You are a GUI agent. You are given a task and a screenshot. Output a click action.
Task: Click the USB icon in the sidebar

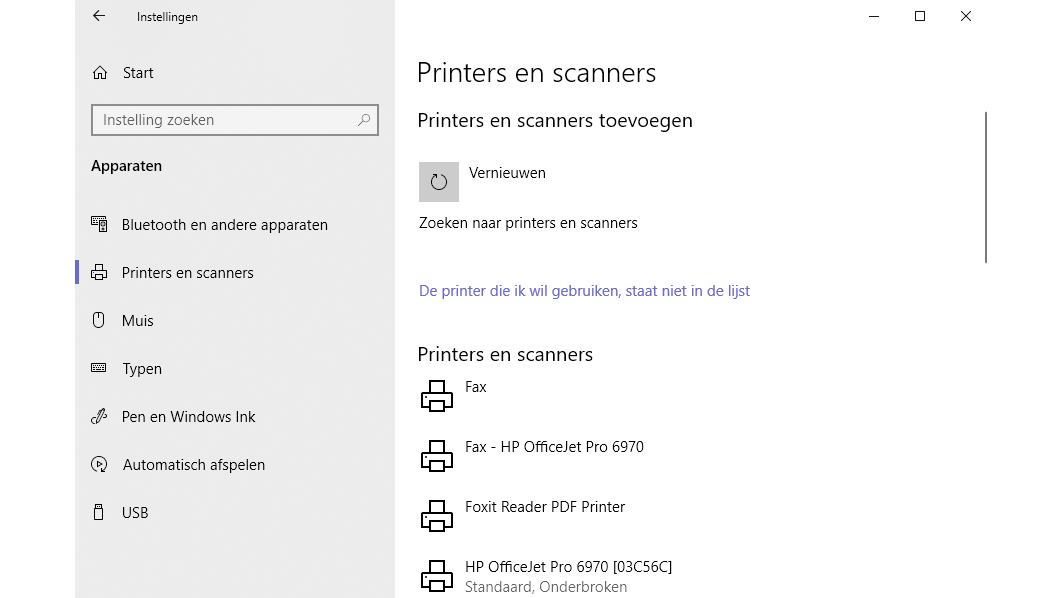(x=99, y=512)
